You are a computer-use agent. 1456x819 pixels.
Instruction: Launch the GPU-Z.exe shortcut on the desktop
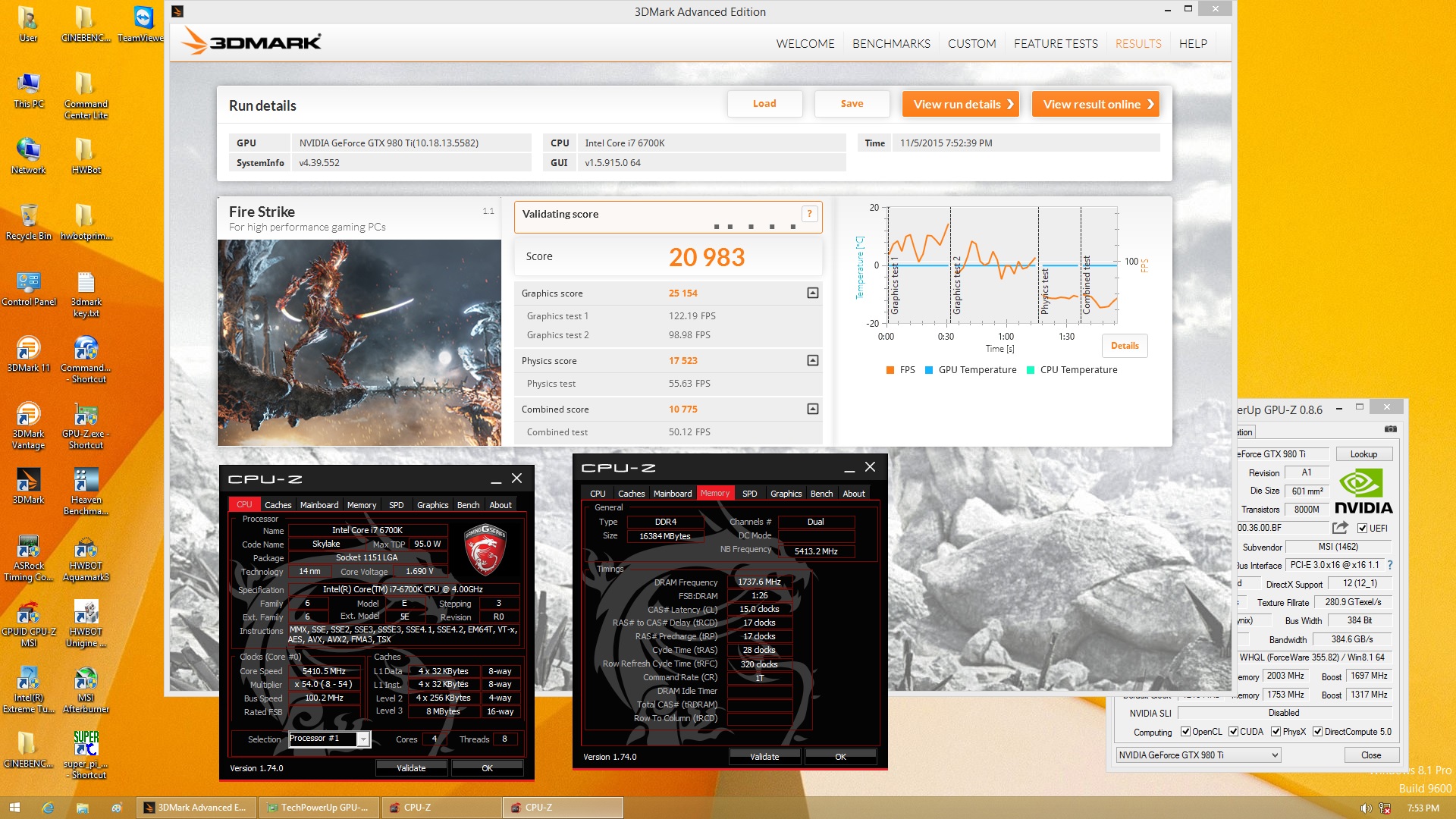(x=86, y=425)
